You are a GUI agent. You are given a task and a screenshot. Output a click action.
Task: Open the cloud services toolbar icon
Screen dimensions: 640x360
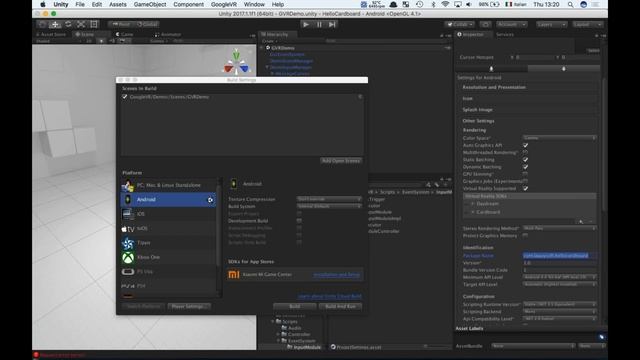485,24
